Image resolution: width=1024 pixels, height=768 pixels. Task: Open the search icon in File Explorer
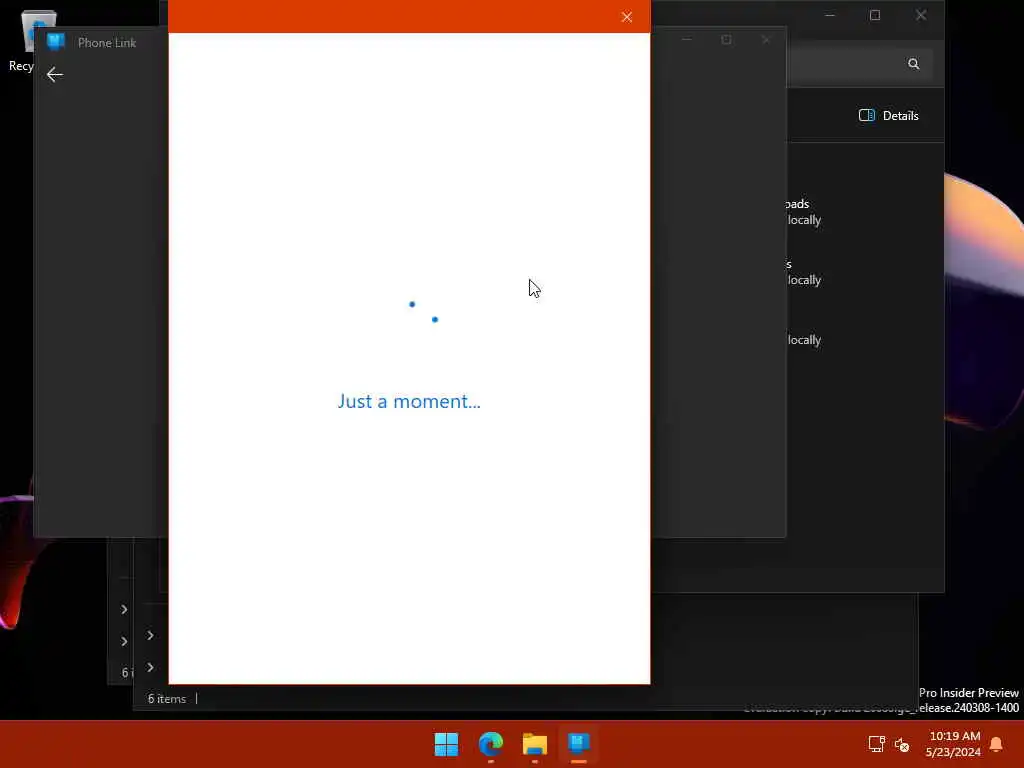tap(913, 63)
